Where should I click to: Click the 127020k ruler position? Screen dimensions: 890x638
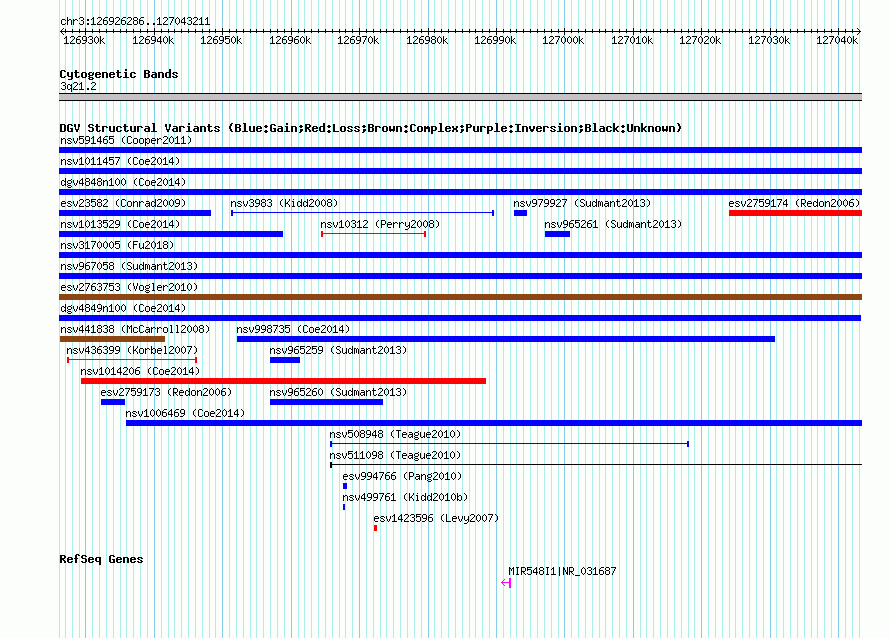pyautogui.click(x=700, y=40)
